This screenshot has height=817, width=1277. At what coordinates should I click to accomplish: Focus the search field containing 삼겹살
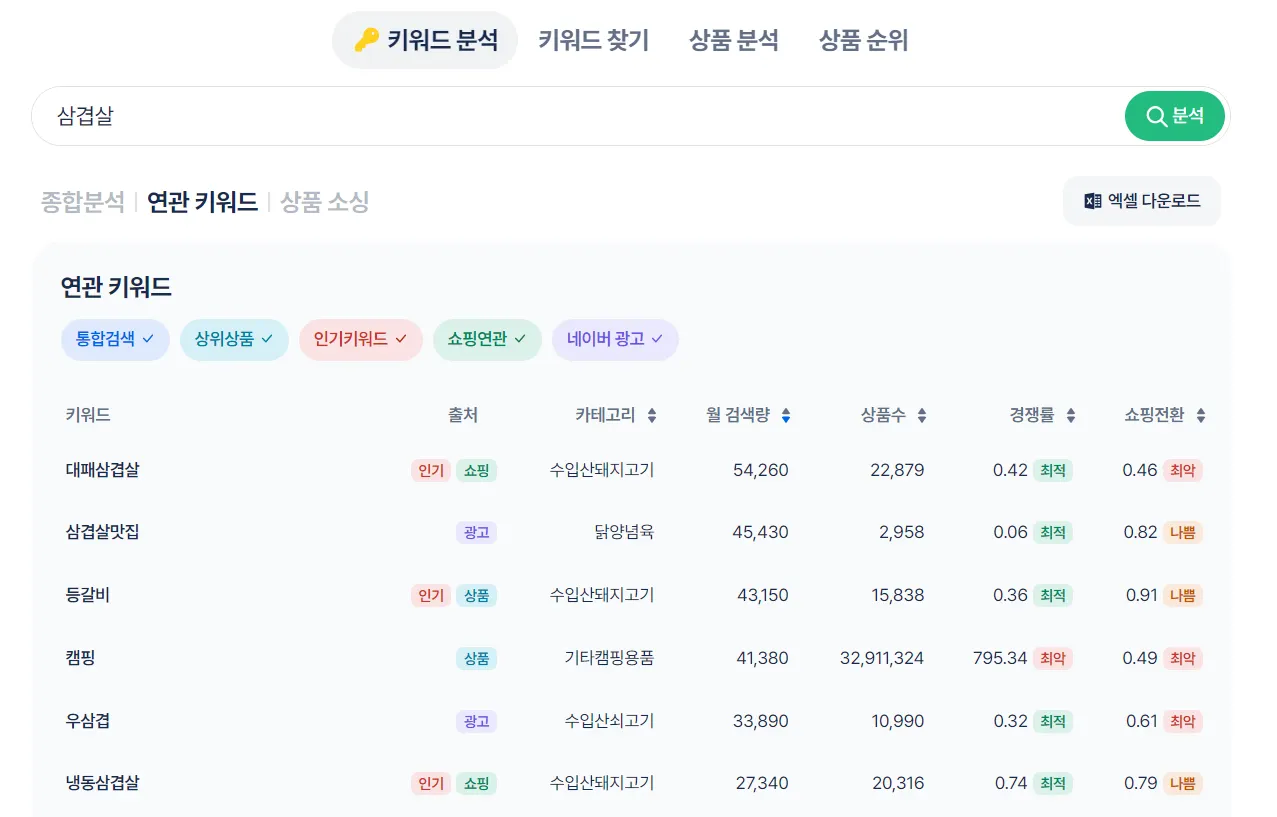click(x=580, y=116)
